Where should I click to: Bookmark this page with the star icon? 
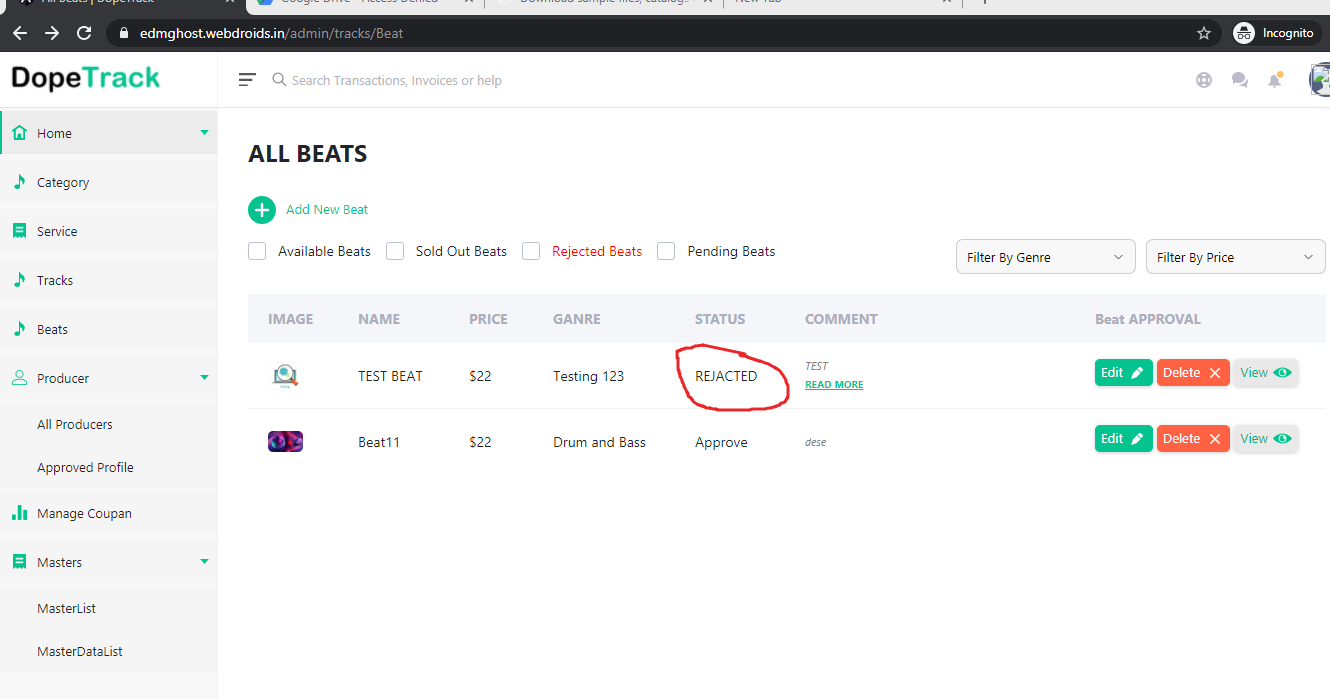[1204, 33]
